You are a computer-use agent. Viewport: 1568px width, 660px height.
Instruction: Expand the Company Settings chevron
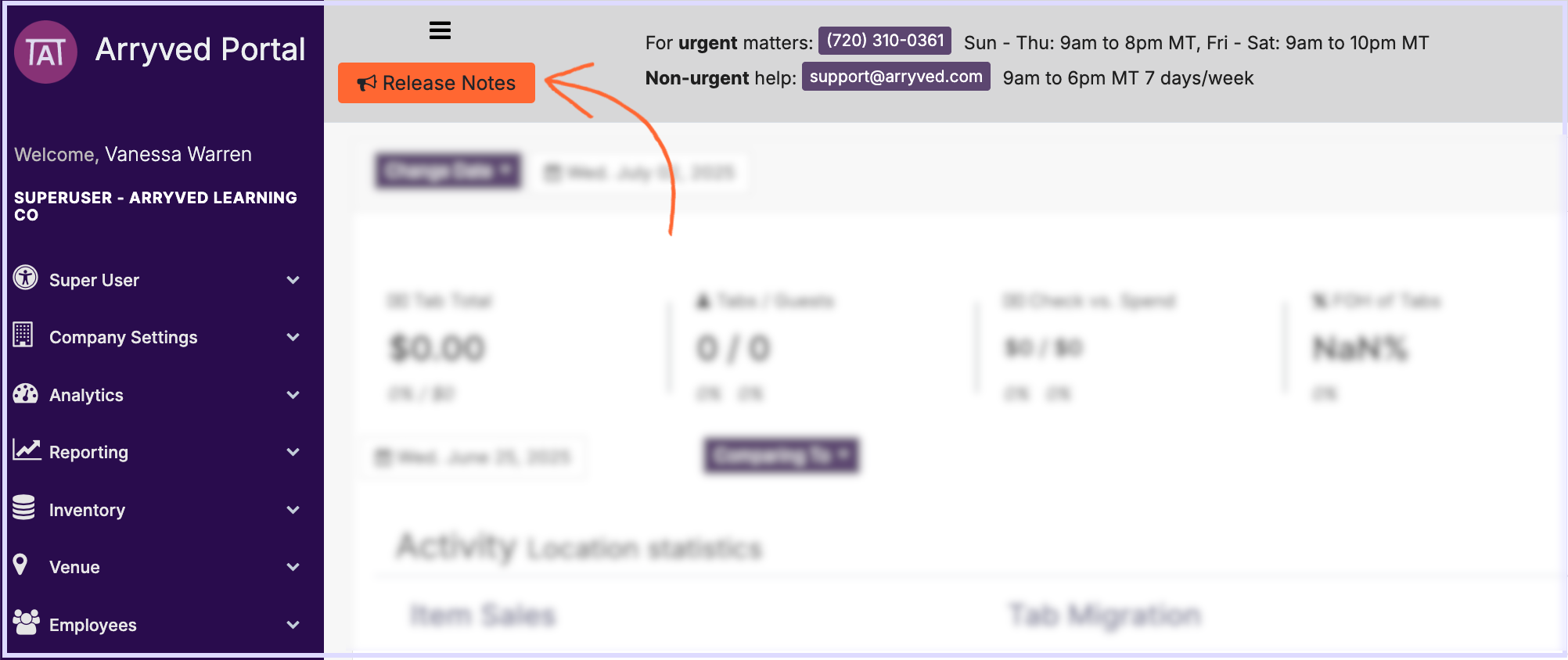coord(293,337)
